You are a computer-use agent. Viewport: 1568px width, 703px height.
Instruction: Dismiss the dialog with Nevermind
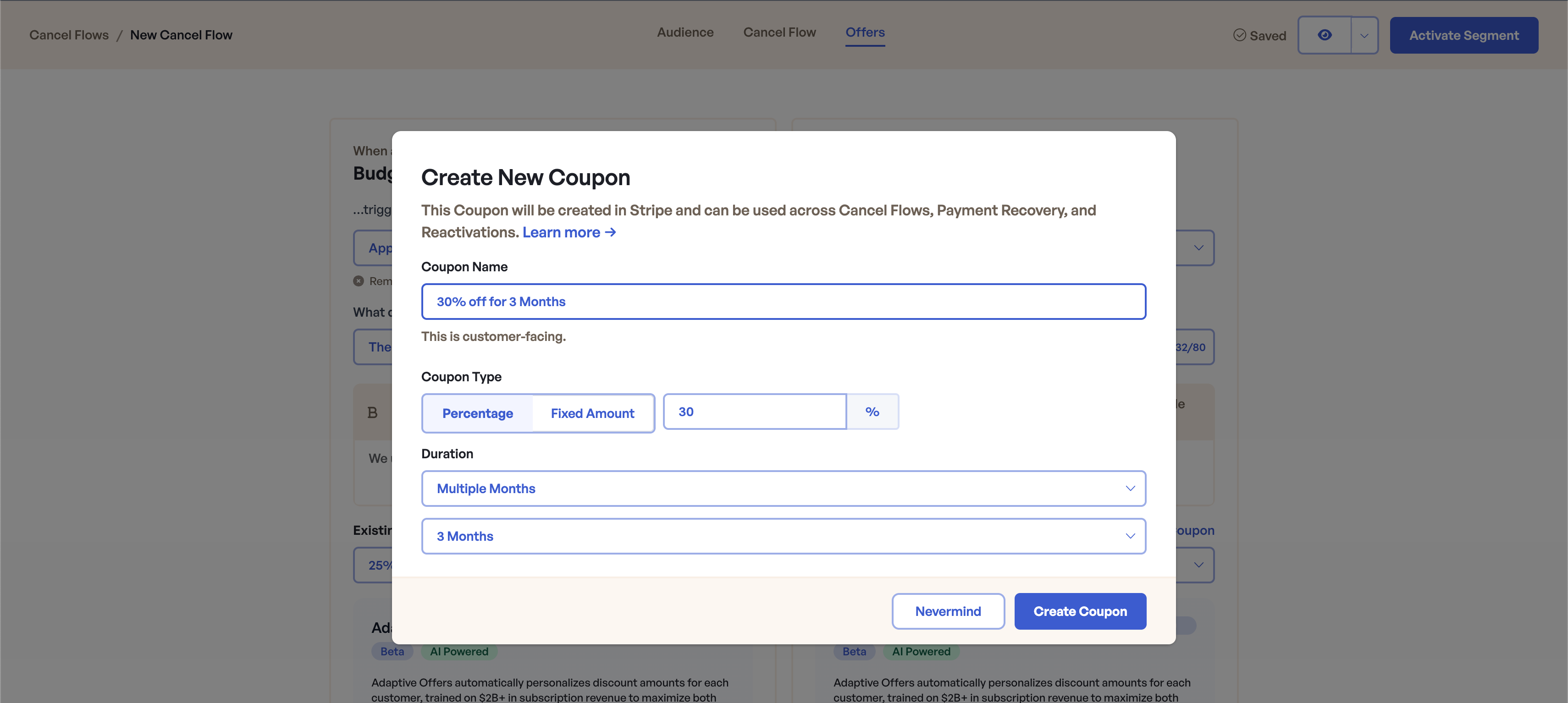[x=948, y=611]
